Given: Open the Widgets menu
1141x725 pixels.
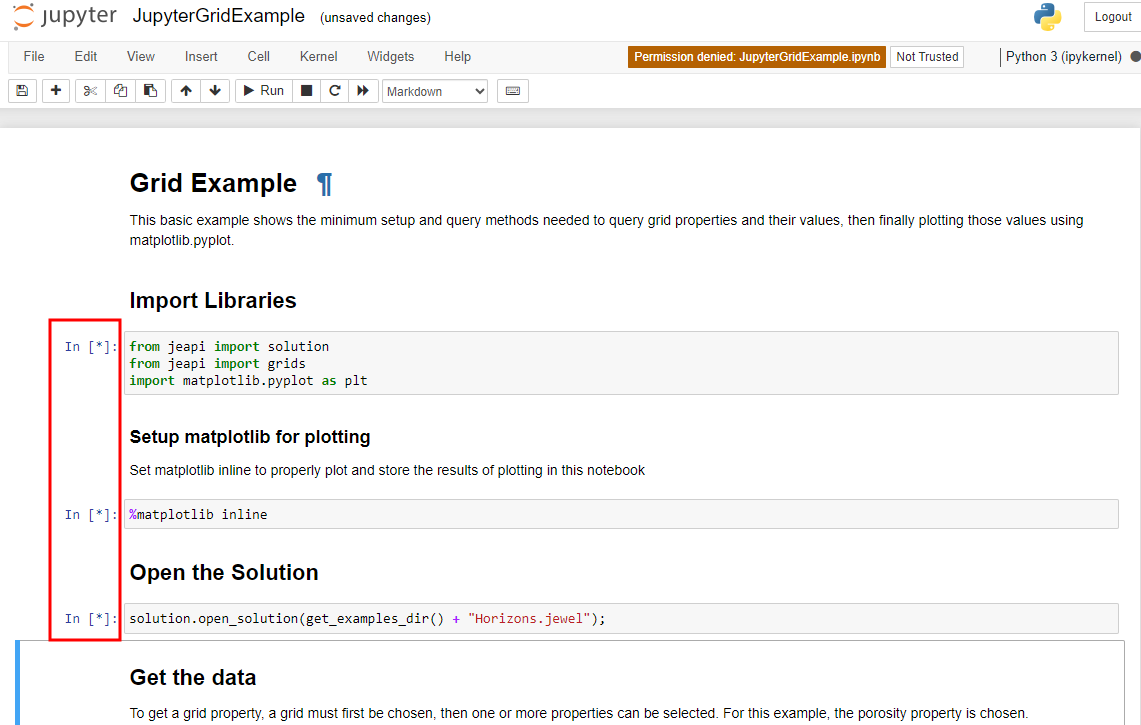Looking at the screenshot, I should pyautogui.click(x=390, y=57).
